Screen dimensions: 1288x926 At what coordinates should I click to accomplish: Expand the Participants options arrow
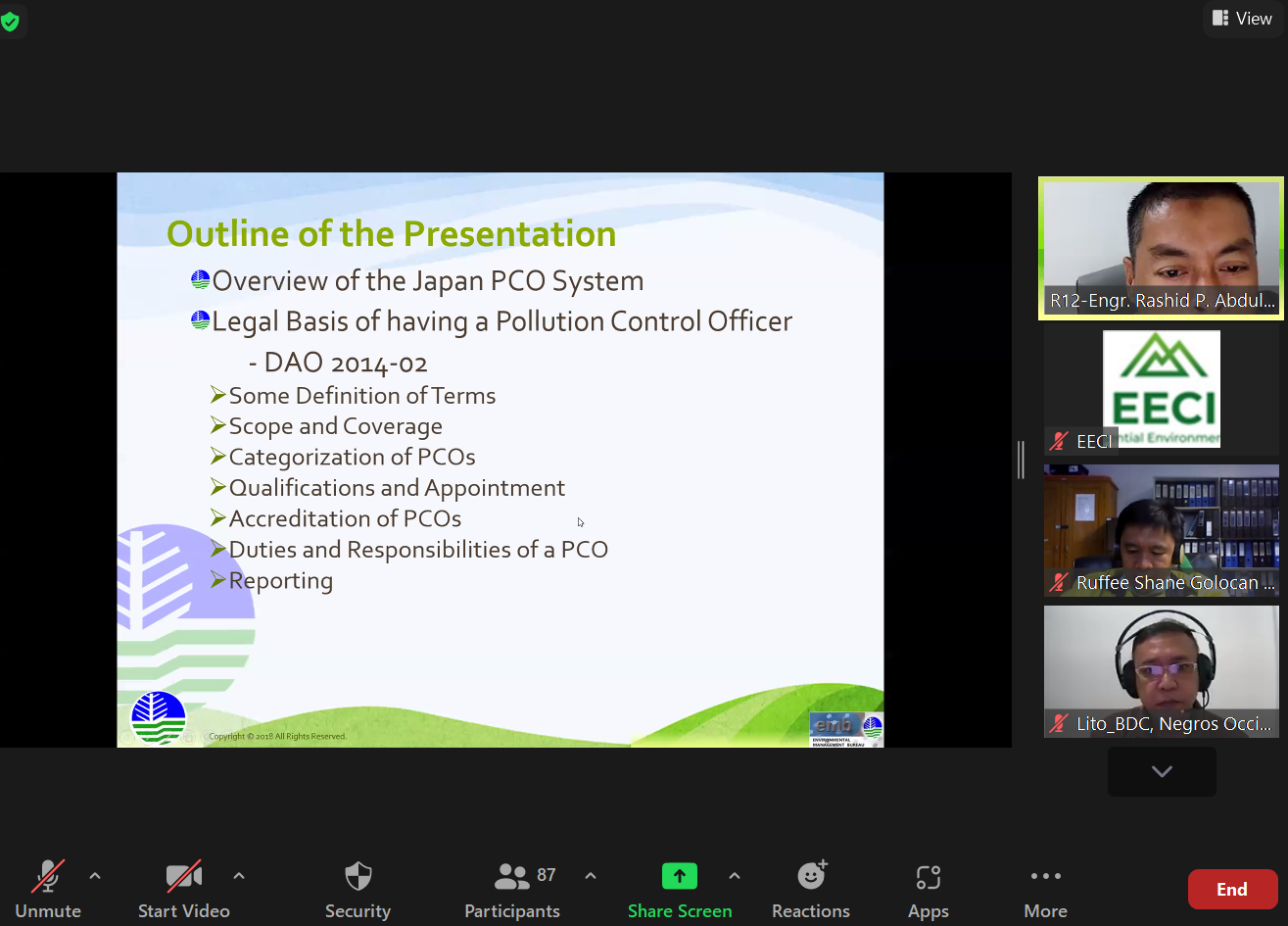coord(591,876)
